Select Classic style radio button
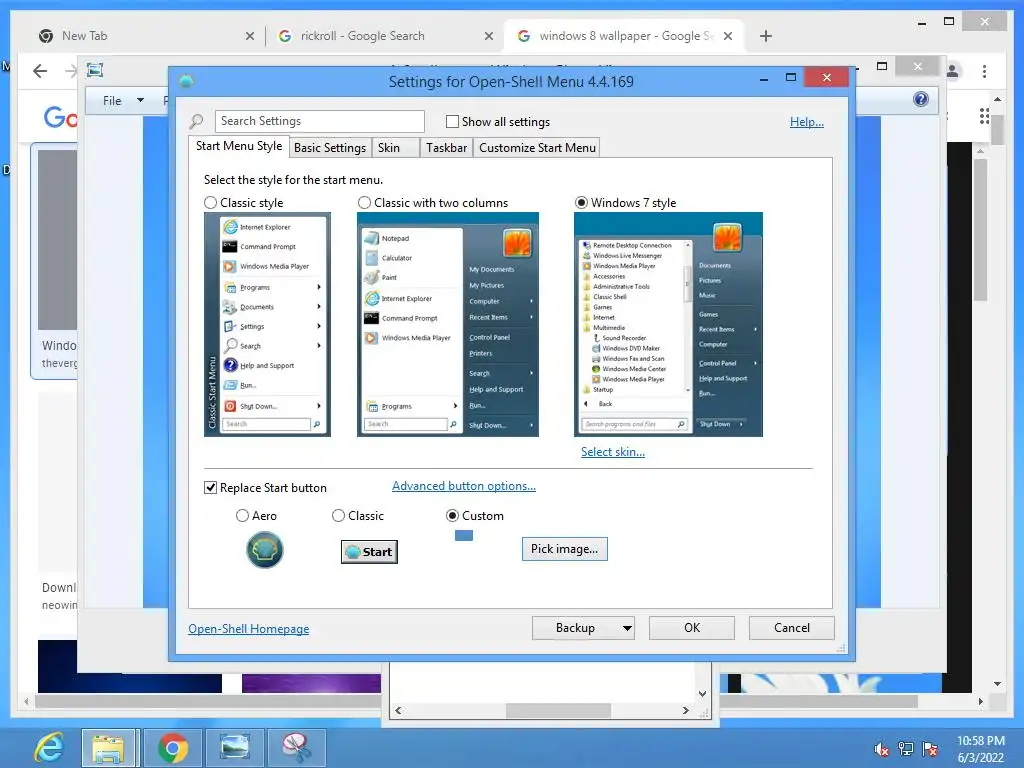The image size is (1024, 768). tap(210, 202)
